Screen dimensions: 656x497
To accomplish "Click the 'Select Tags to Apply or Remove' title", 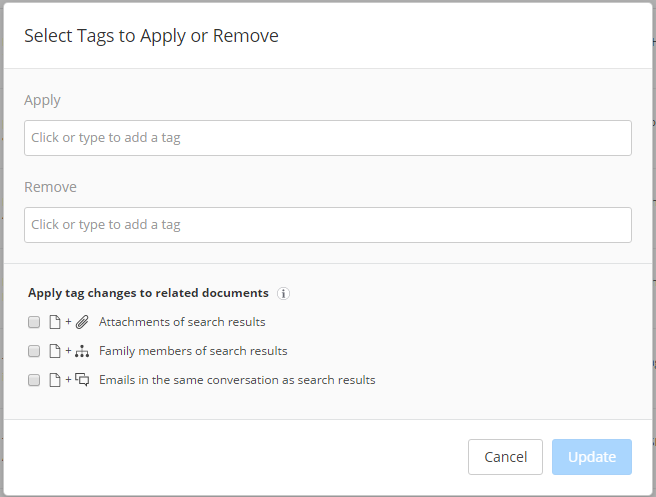I will 151,36.
